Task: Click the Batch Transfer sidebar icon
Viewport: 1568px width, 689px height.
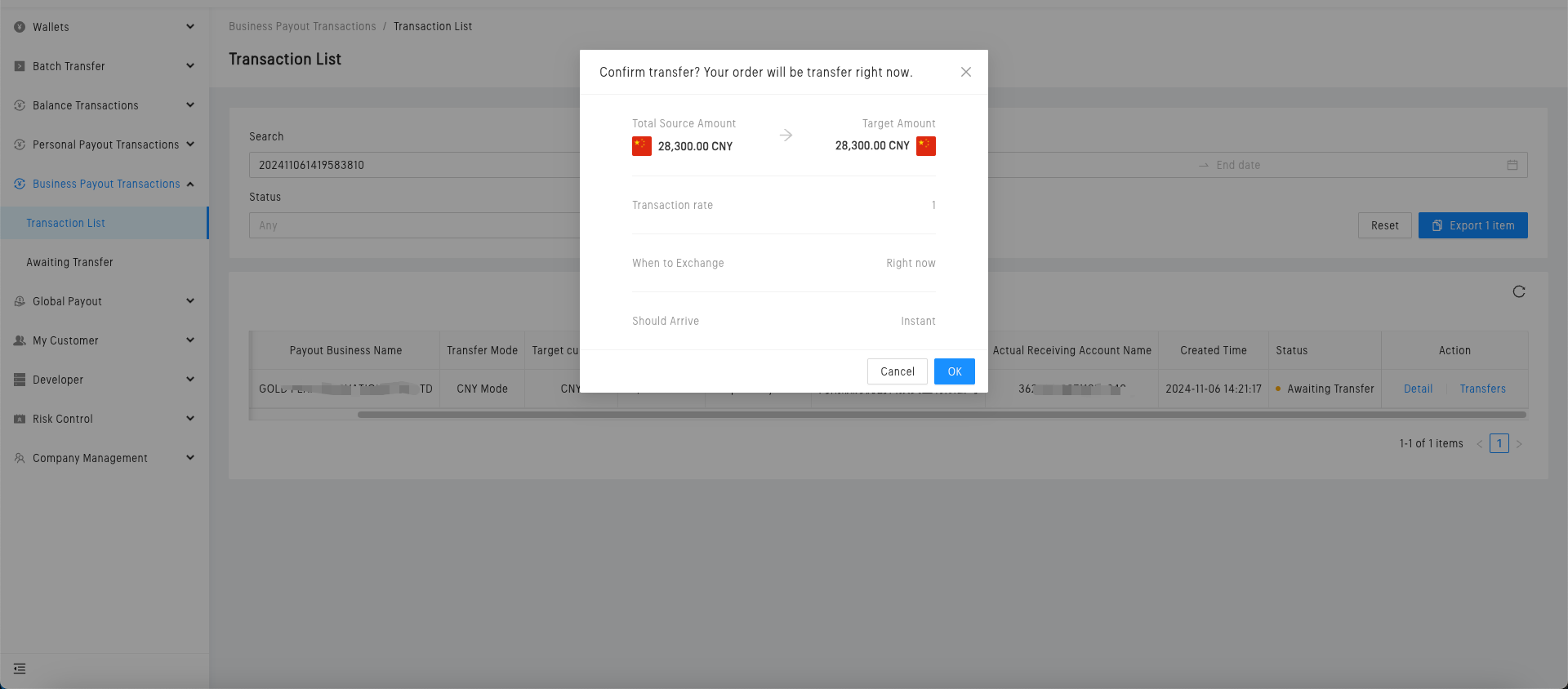Action: (x=20, y=66)
